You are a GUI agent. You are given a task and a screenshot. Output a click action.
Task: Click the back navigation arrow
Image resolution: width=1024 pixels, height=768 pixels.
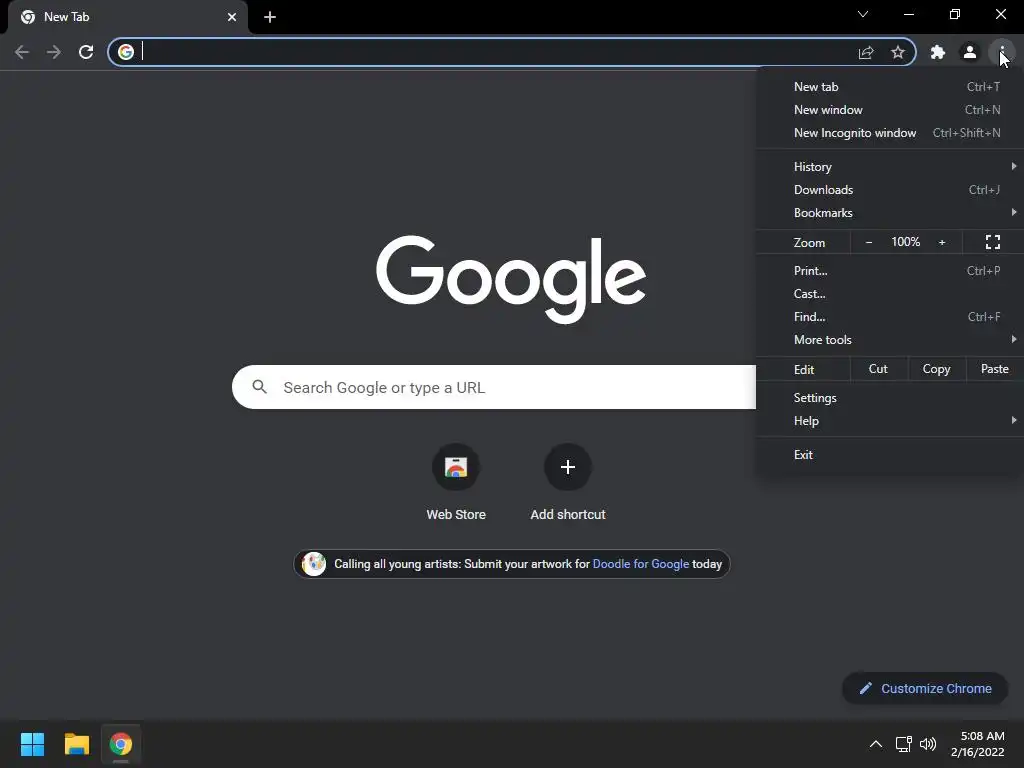pyautogui.click(x=22, y=52)
